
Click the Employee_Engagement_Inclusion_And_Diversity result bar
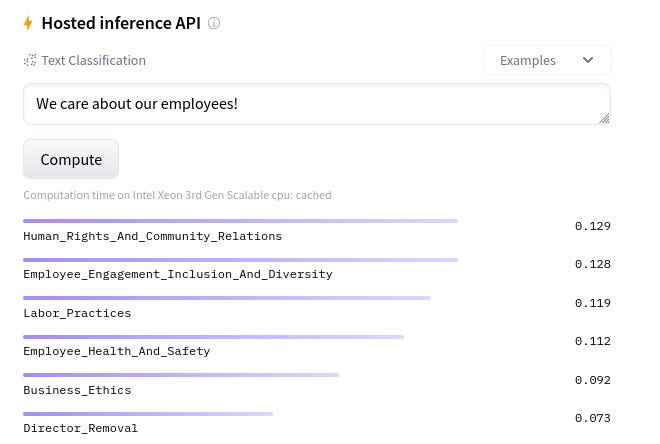240,260
